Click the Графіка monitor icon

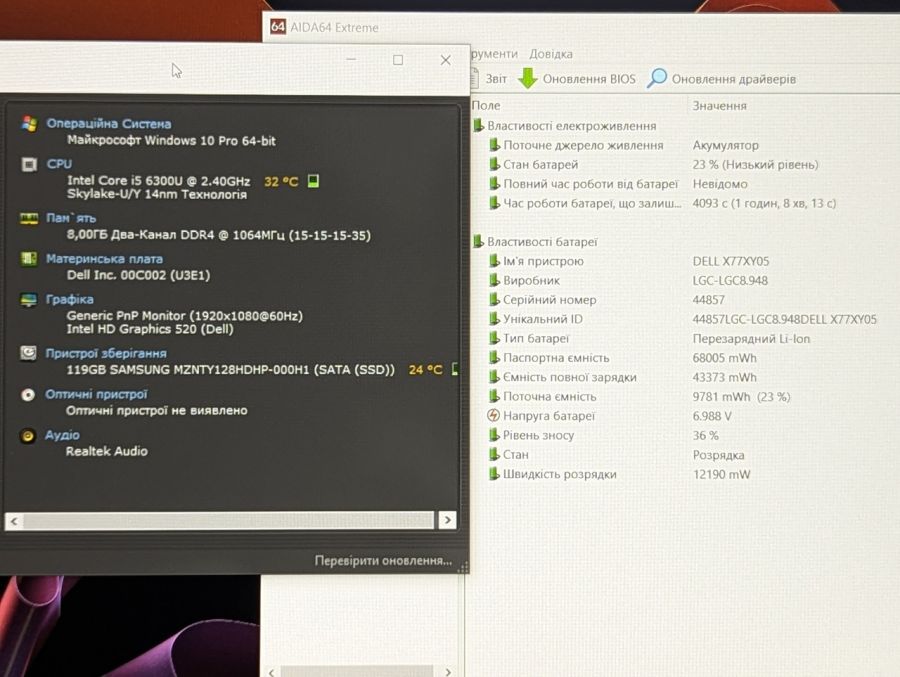[x=29, y=299]
